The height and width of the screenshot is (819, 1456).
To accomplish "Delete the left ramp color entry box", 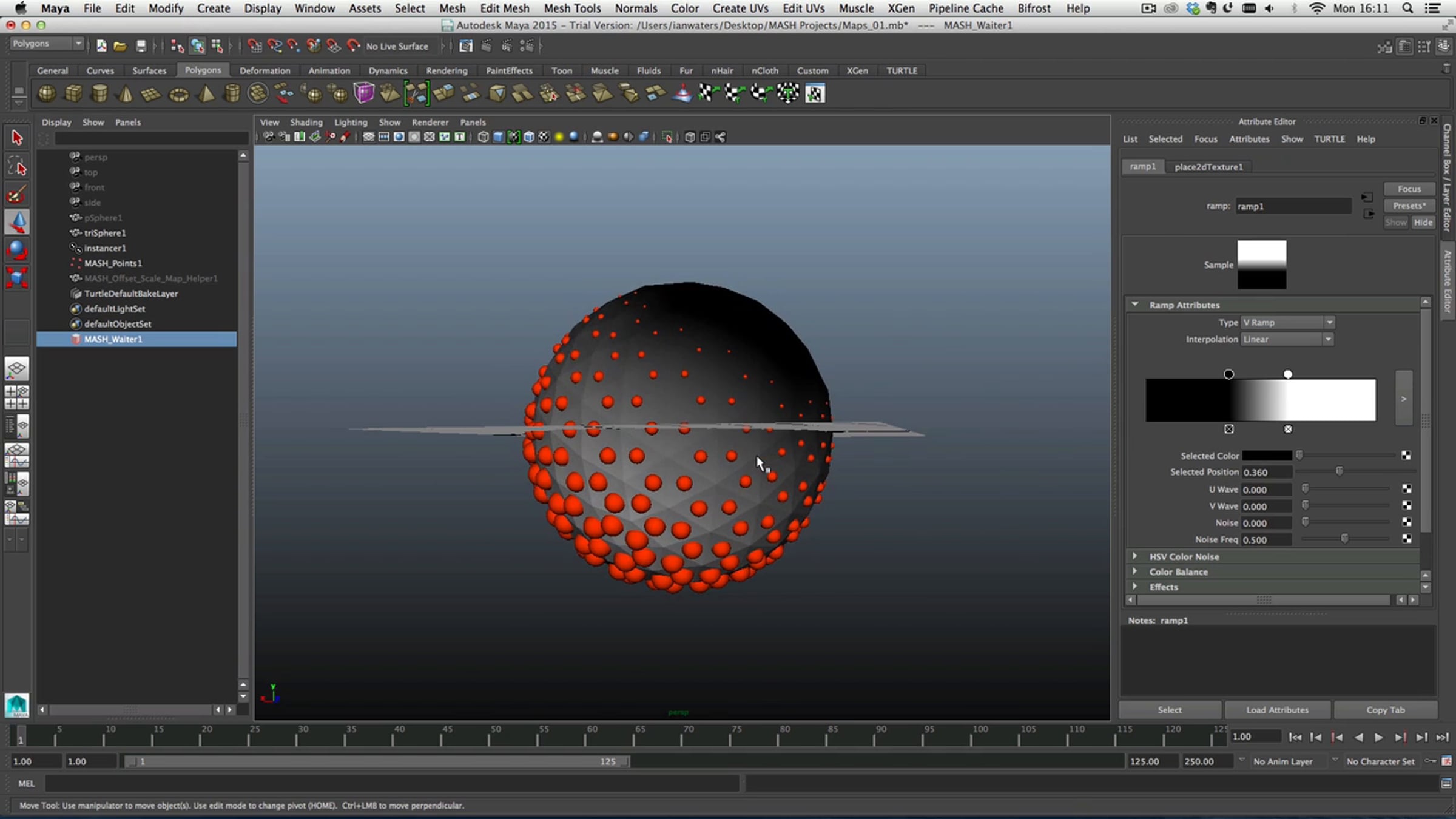I will coord(1228,429).
